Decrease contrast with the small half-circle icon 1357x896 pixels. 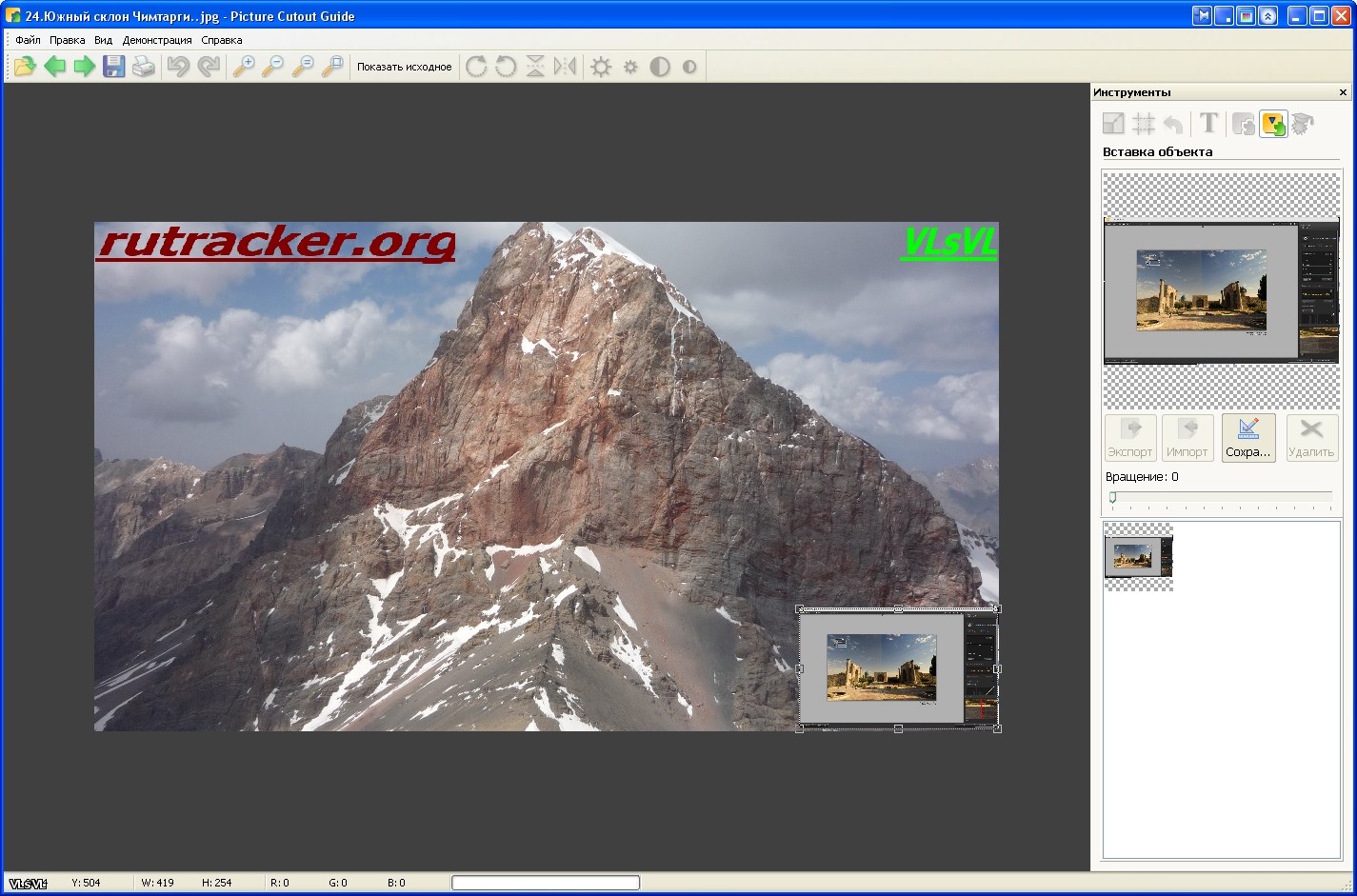689,67
